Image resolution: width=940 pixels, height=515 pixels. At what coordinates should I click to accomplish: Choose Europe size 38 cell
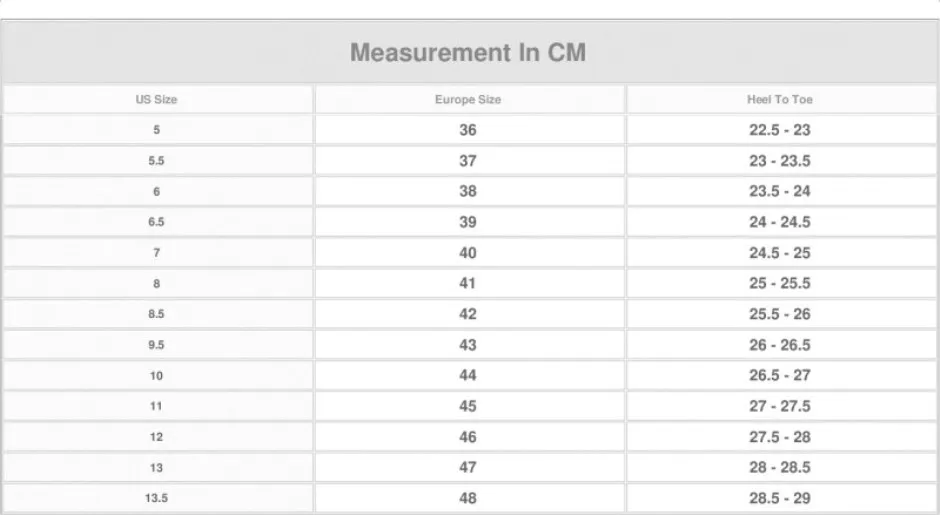pos(469,191)
